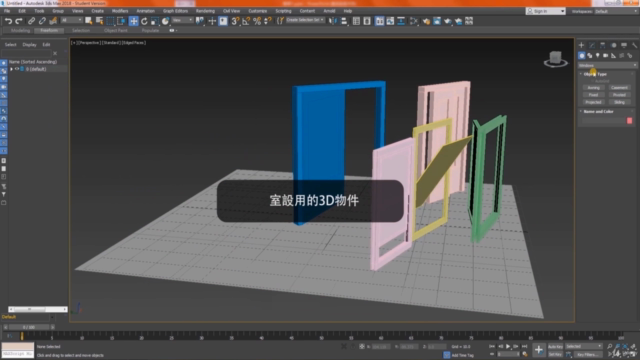Click the Awning window type button
The height and width of the screenshot is (360, 640).
tap(593, 88)
